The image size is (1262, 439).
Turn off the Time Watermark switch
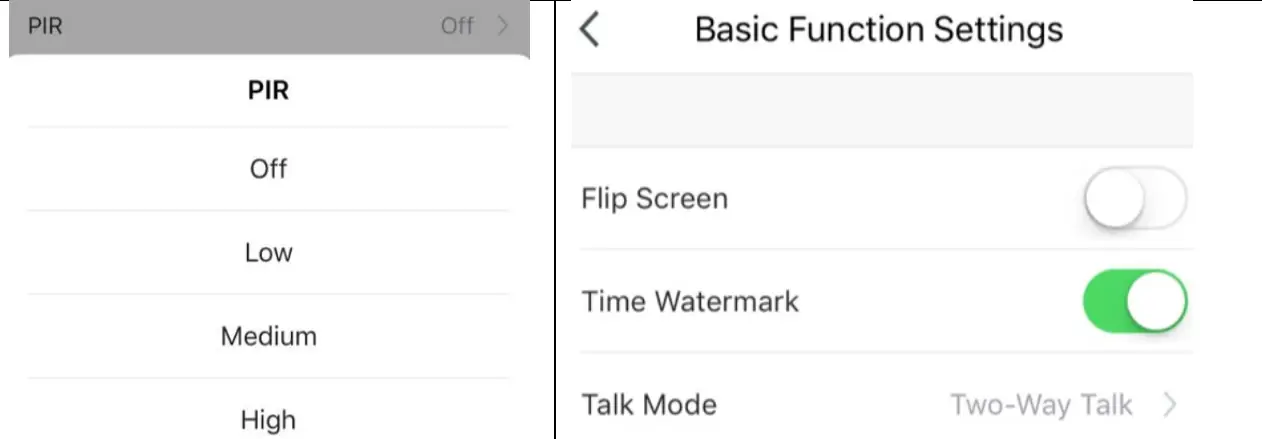coord(1134,301)
